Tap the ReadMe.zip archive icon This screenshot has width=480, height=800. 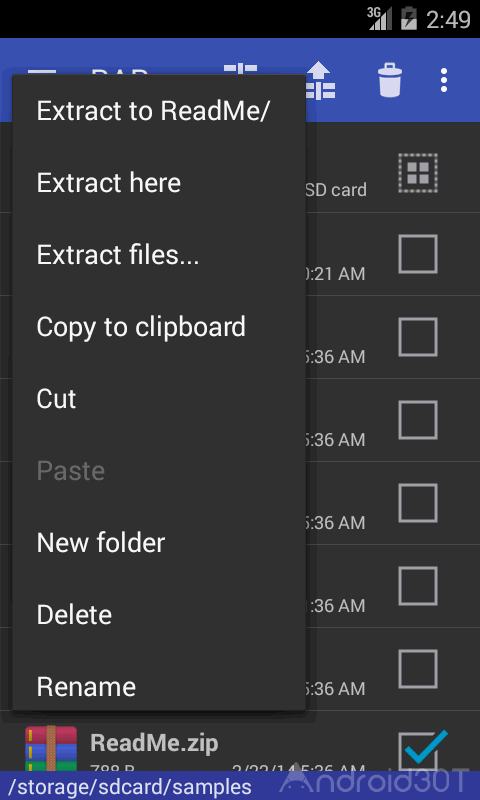tap(51, 748)
